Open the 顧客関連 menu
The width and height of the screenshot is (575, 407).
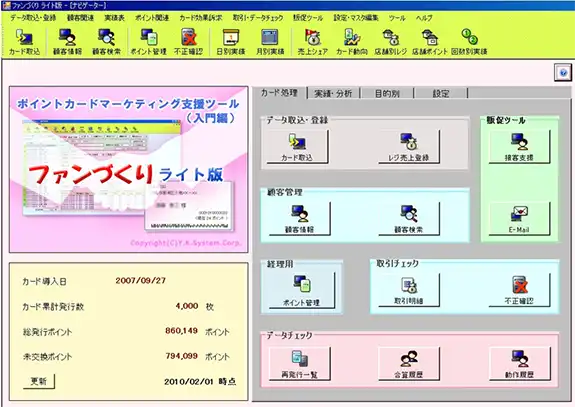[x=80, y=18]
